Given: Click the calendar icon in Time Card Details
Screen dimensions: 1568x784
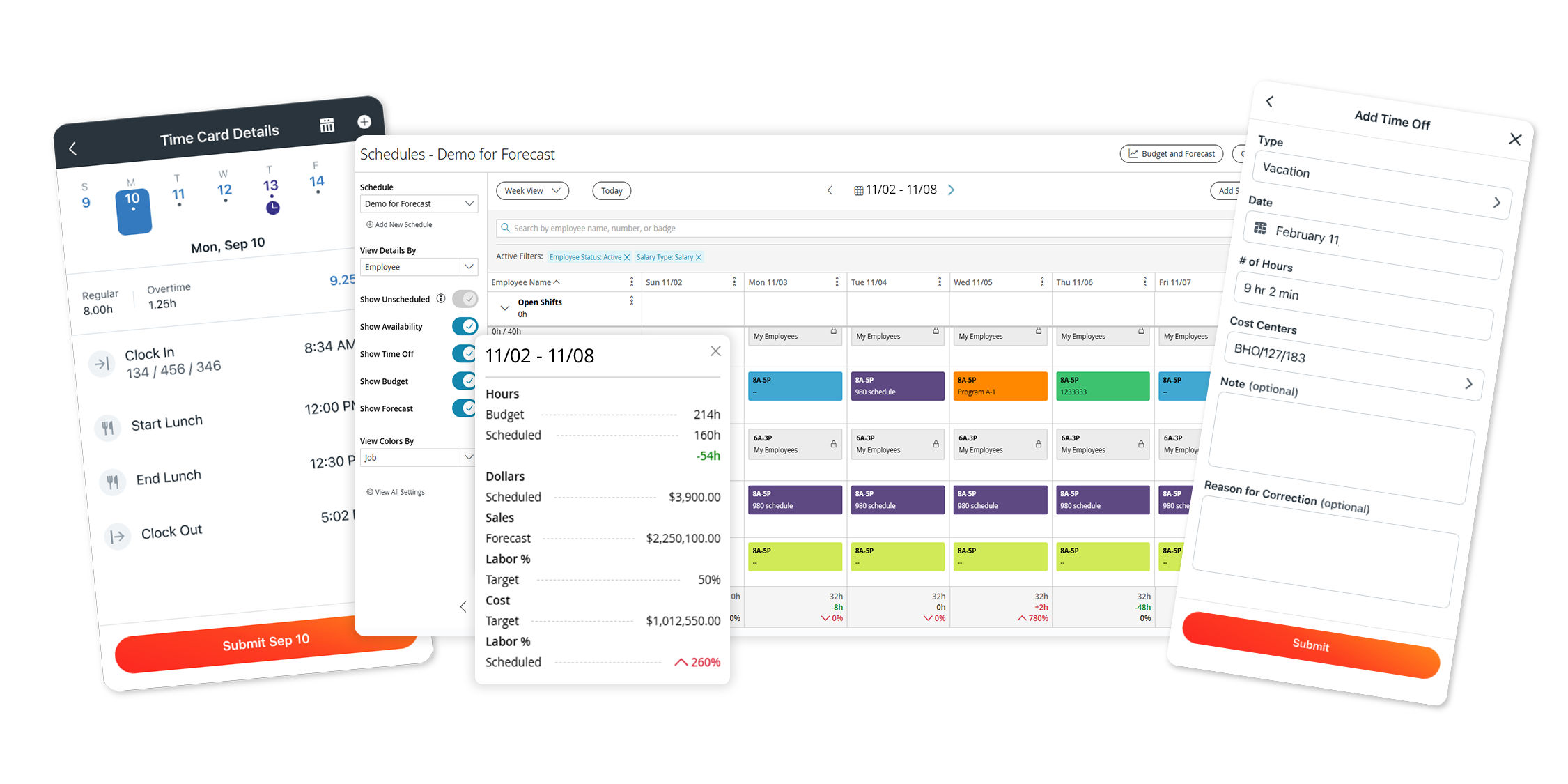Looking at the screenshot, I should click(x=327, y=125).
